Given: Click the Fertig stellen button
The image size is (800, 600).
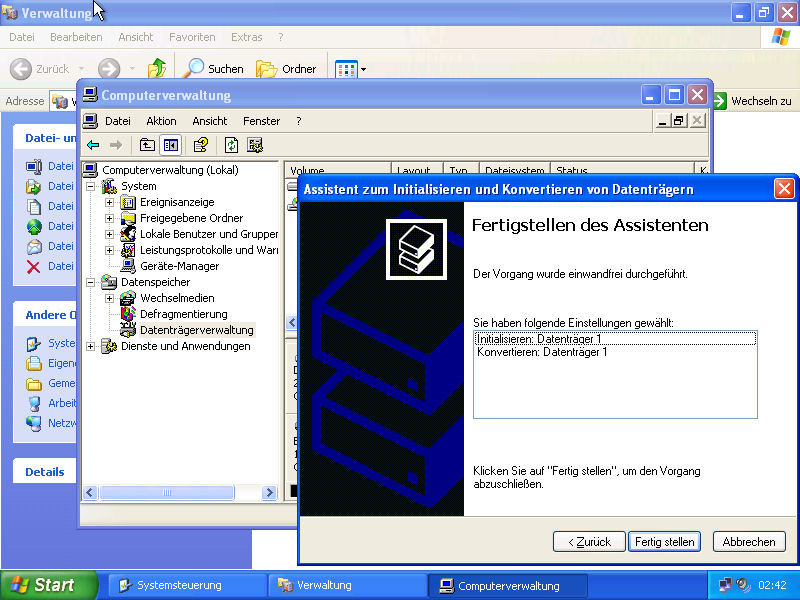Looking at the screenshot, I should [664, 541].
